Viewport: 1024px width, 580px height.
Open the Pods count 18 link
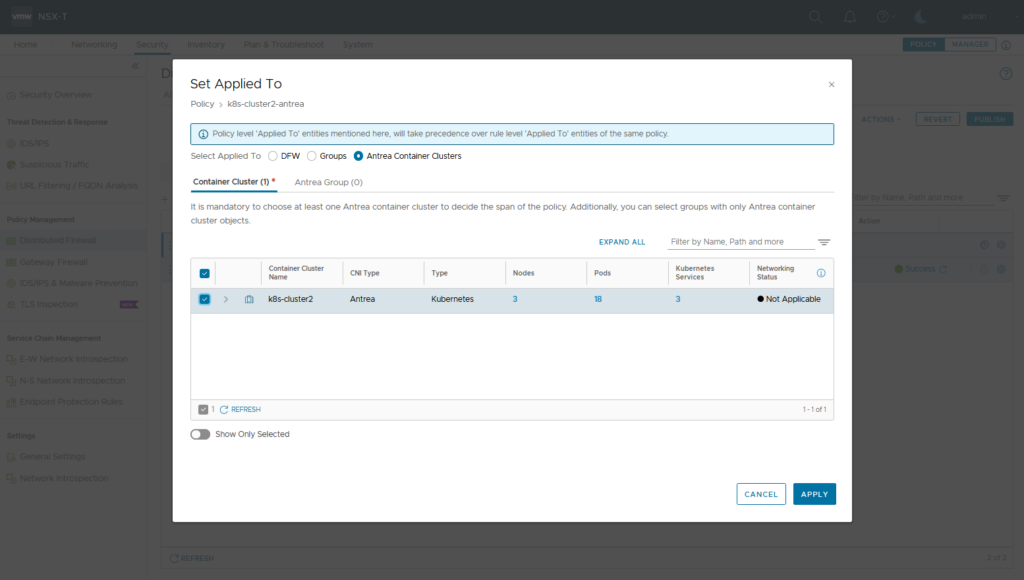coord(598,299)
